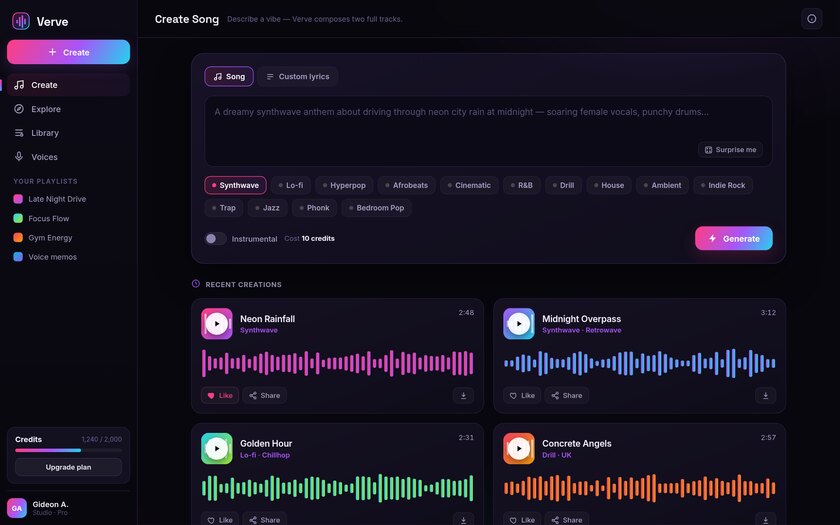Select the Phonk genre chip

pos(314,208)
